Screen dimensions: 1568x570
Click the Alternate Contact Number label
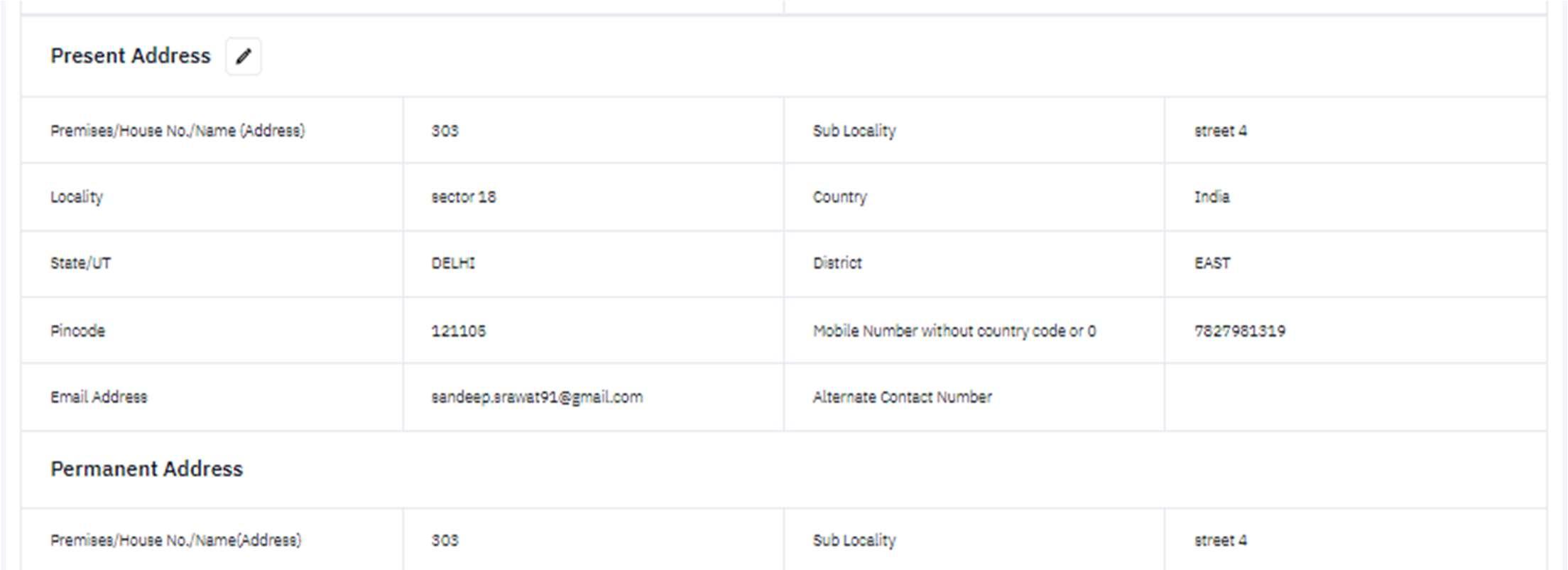(x=903, y=397)
